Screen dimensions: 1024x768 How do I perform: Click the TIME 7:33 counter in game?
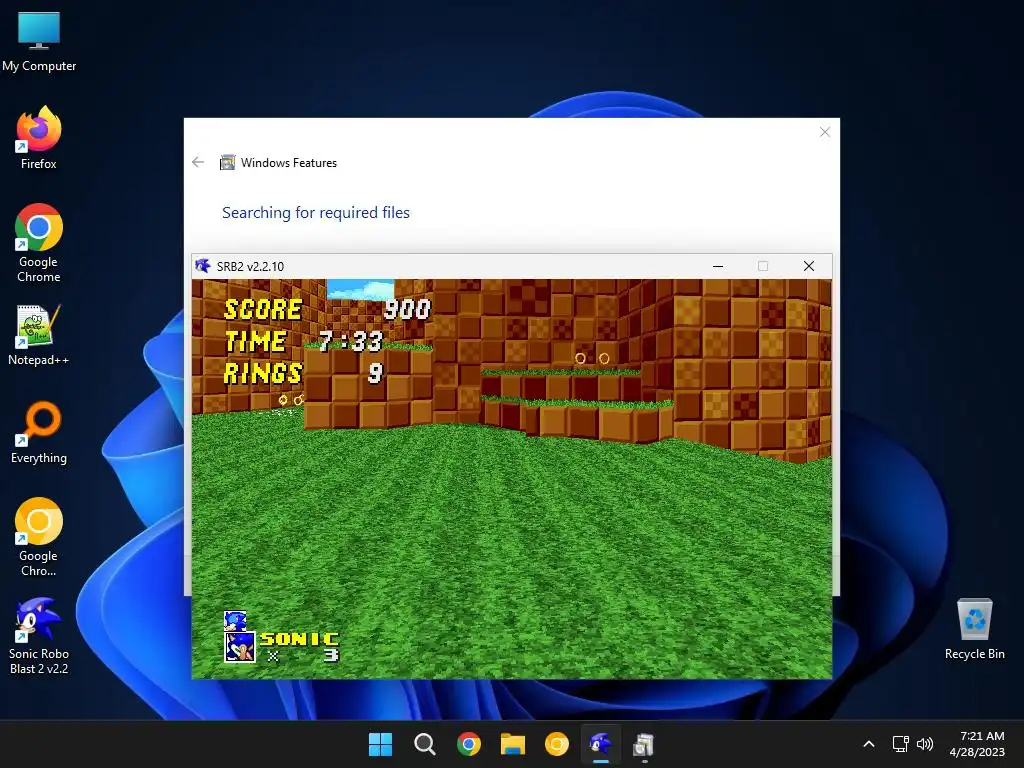coord(304,341)
